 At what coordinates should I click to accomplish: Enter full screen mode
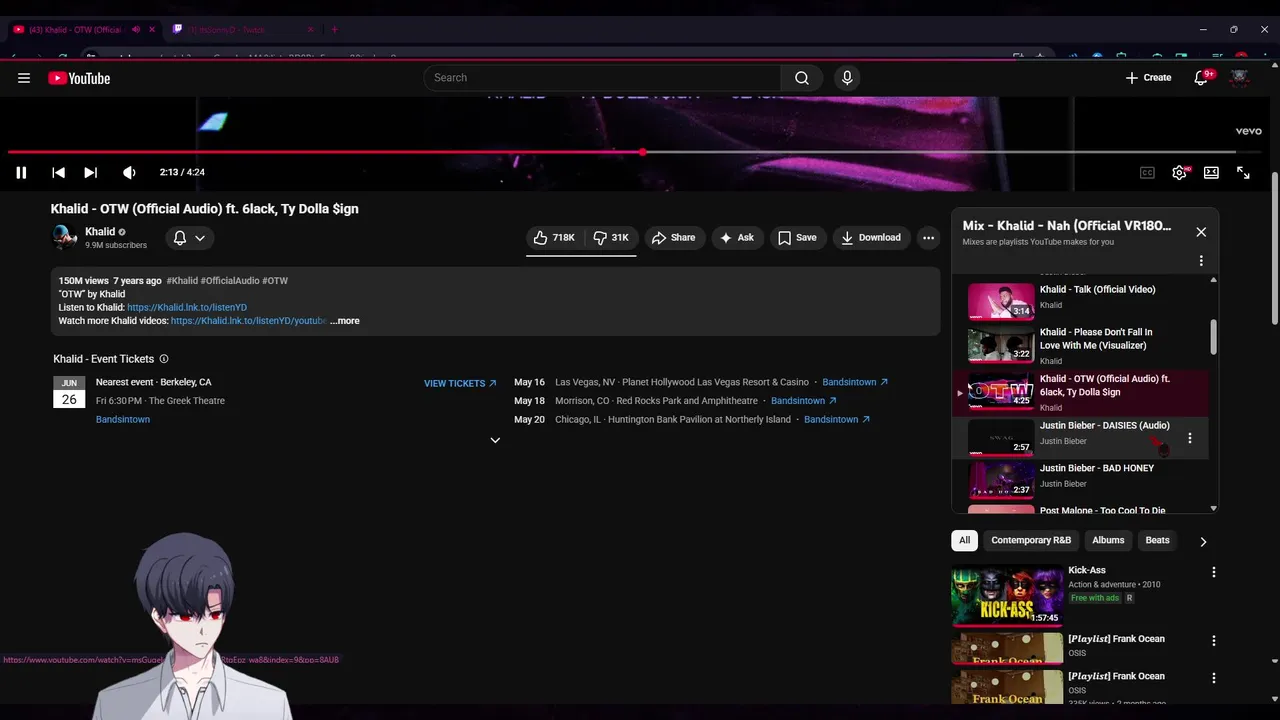pyautogui.click(x=1243, y=173)
